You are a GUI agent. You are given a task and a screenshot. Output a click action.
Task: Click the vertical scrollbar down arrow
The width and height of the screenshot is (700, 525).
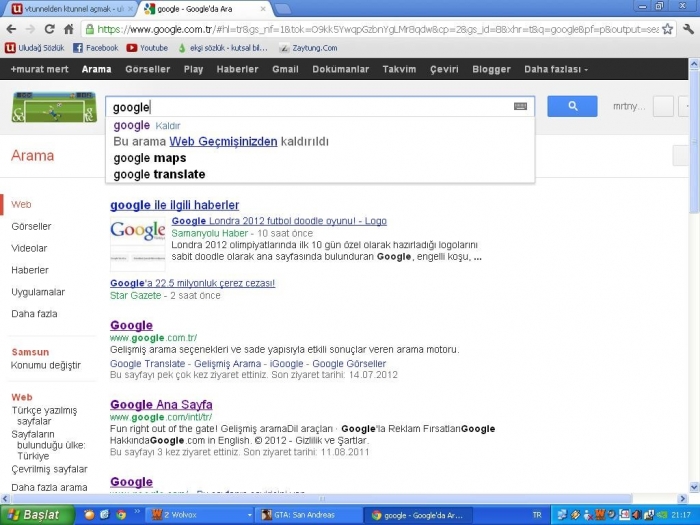click(694, 487)
